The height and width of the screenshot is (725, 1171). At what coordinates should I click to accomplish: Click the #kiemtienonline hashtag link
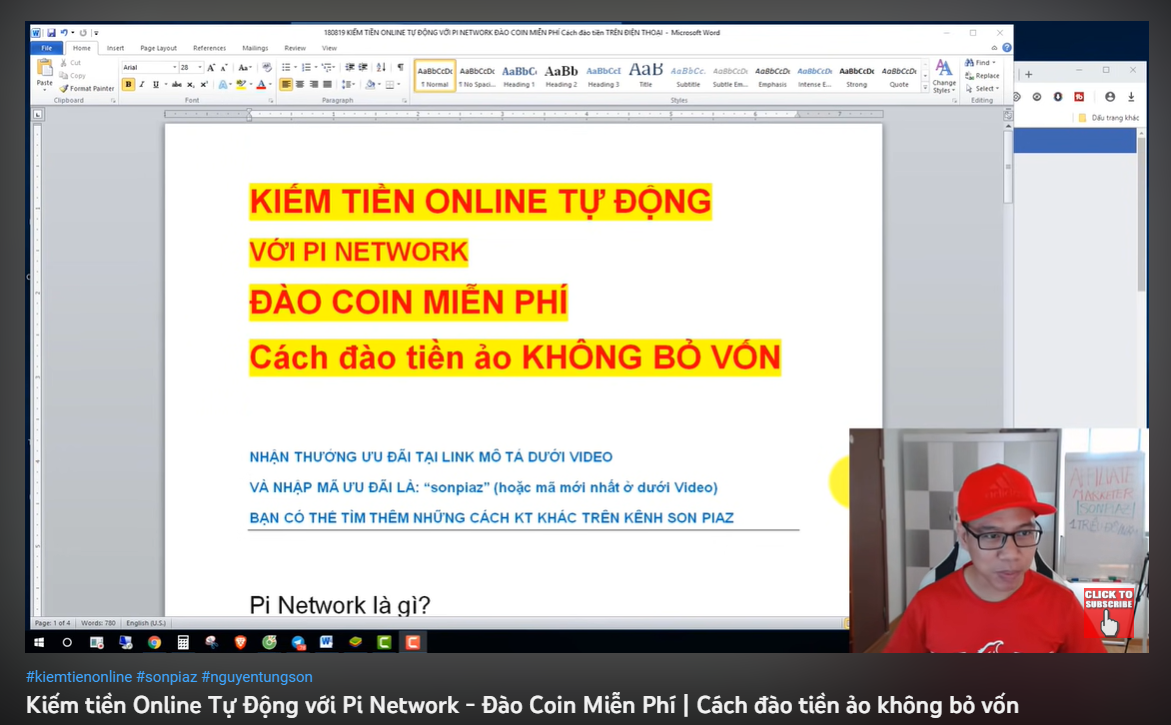79,676
